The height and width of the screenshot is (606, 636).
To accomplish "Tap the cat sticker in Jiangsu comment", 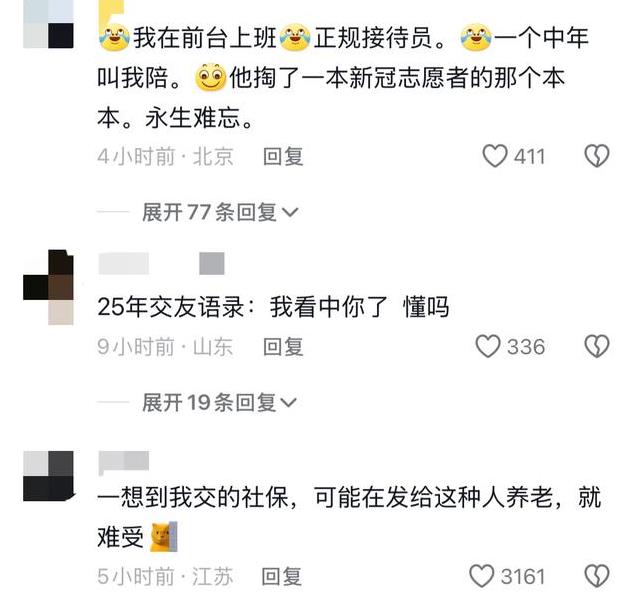I will 164,537.
